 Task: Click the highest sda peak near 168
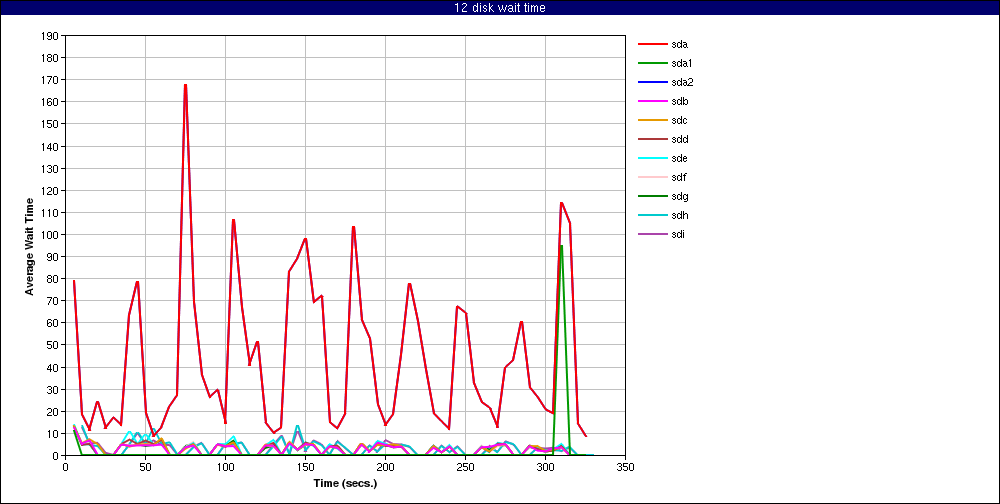[x=185, y=85]
